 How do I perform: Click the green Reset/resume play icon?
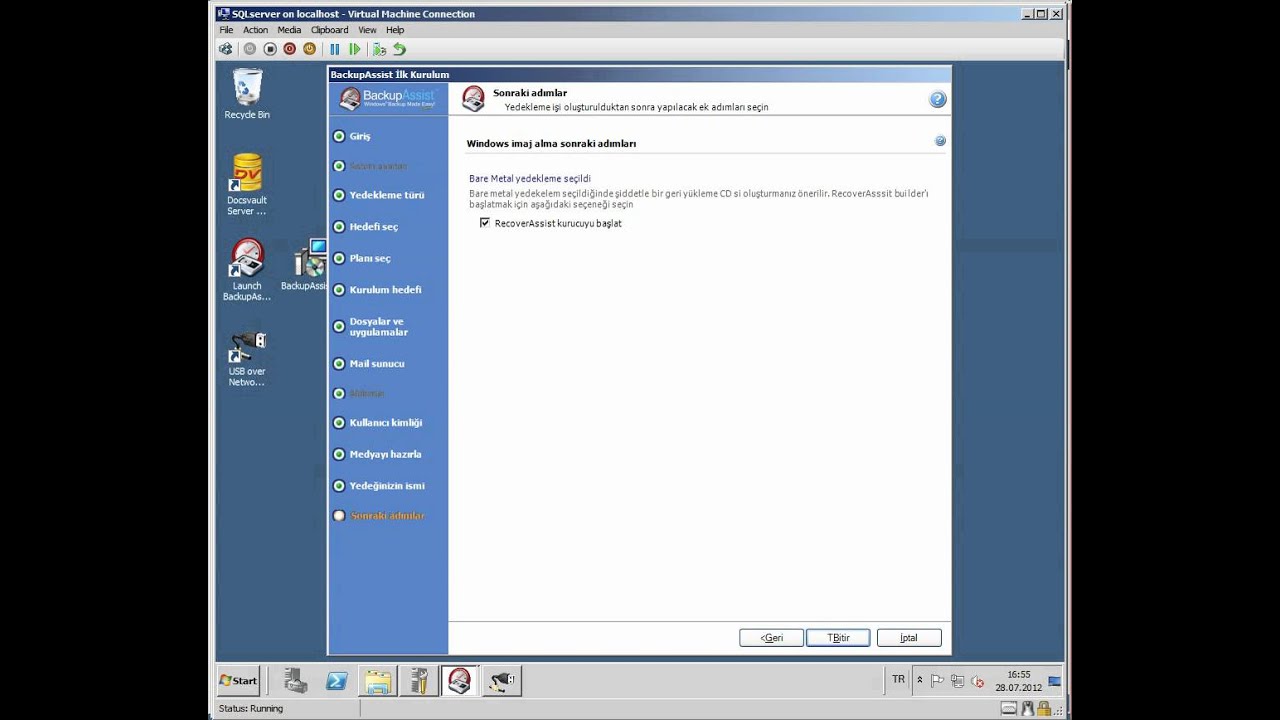click(x=354, y=48)
